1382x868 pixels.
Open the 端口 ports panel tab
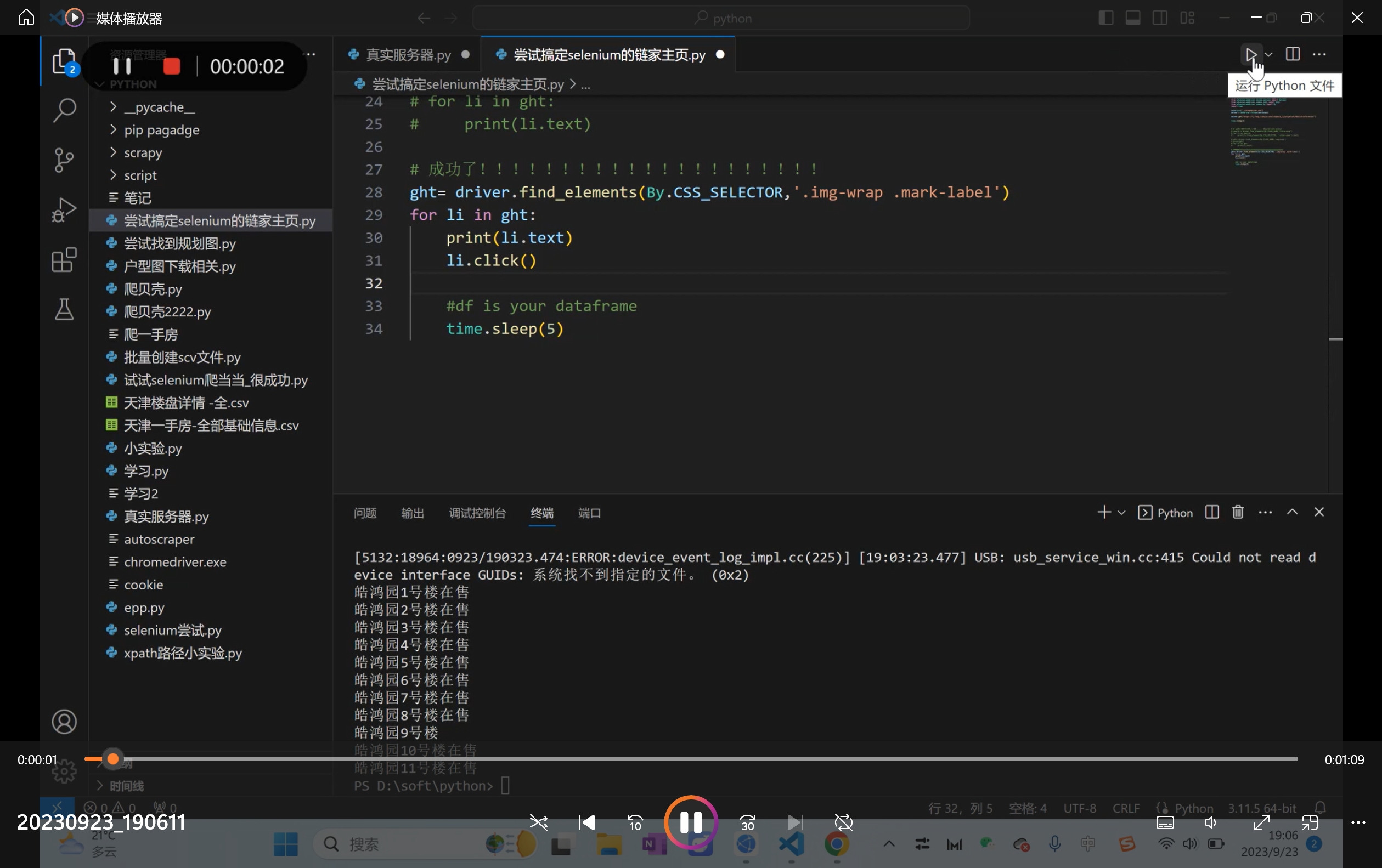[589, 512]
